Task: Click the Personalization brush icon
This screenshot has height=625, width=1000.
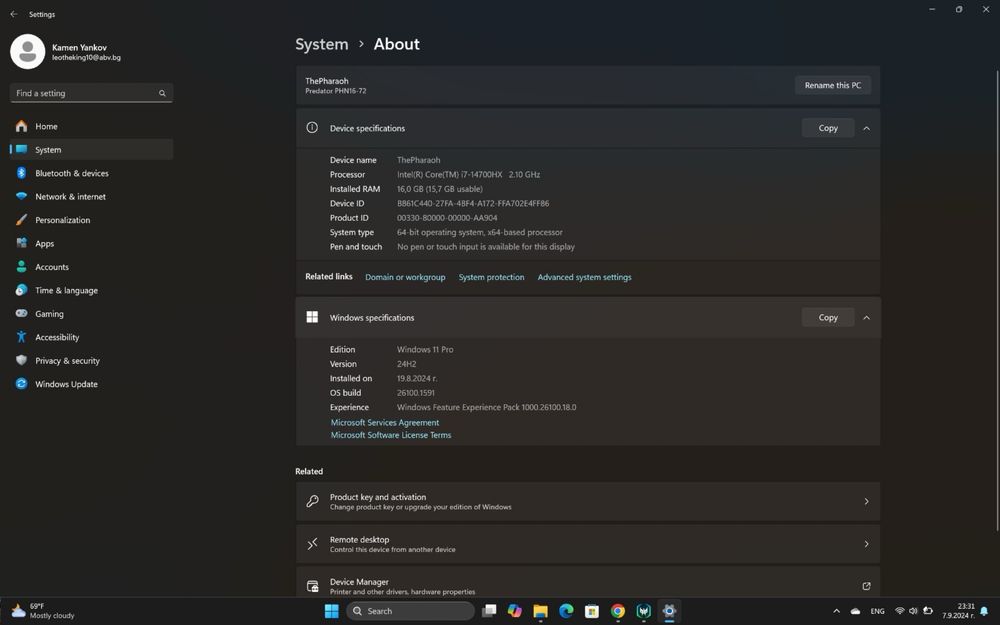Action: (21, 220)
